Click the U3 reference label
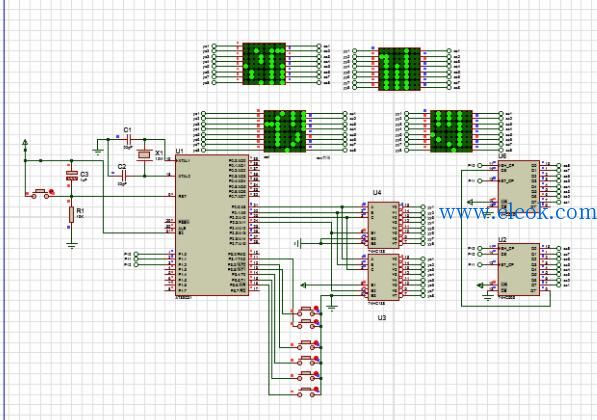Screen dimensions: 597x420 coord(382,318)
